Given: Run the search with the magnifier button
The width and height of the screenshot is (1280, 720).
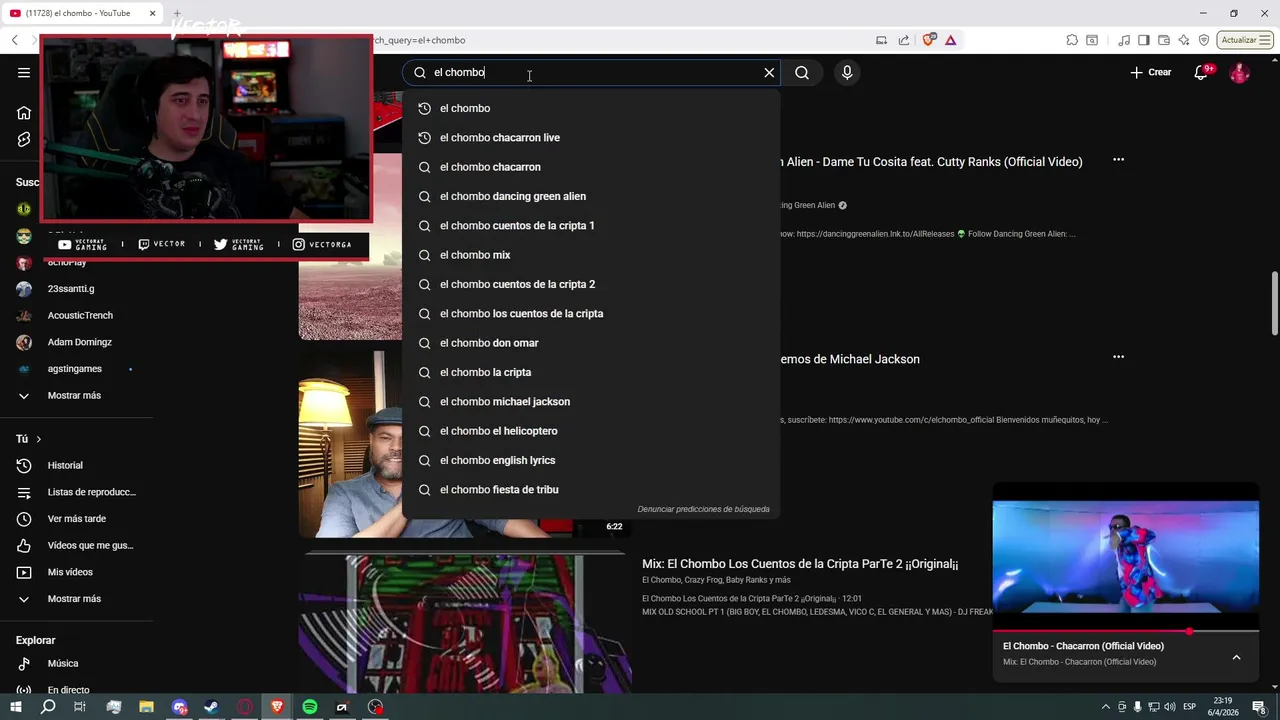Looking at the screenshot, I should point(802,72).
